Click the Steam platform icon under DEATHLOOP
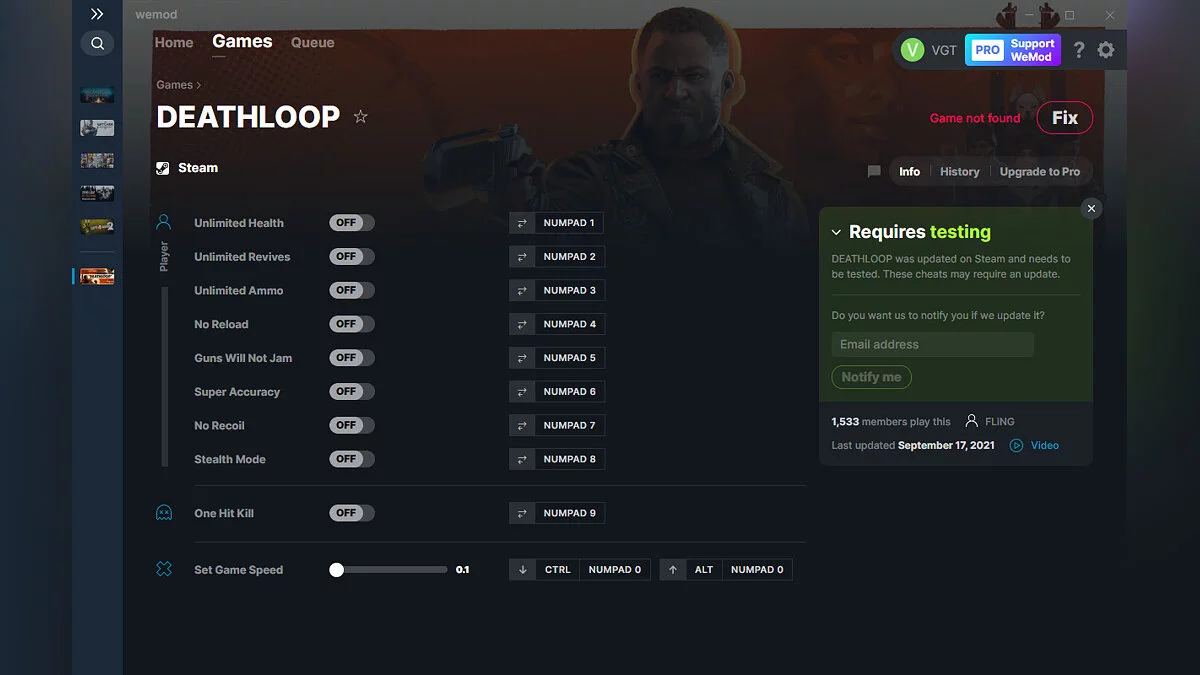 [162, 167]
